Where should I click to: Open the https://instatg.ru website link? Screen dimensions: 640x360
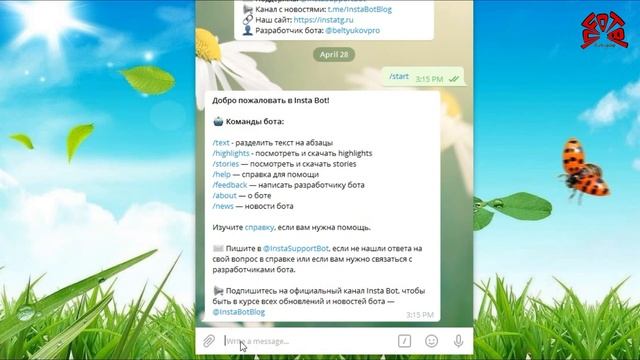pos(324,20)
